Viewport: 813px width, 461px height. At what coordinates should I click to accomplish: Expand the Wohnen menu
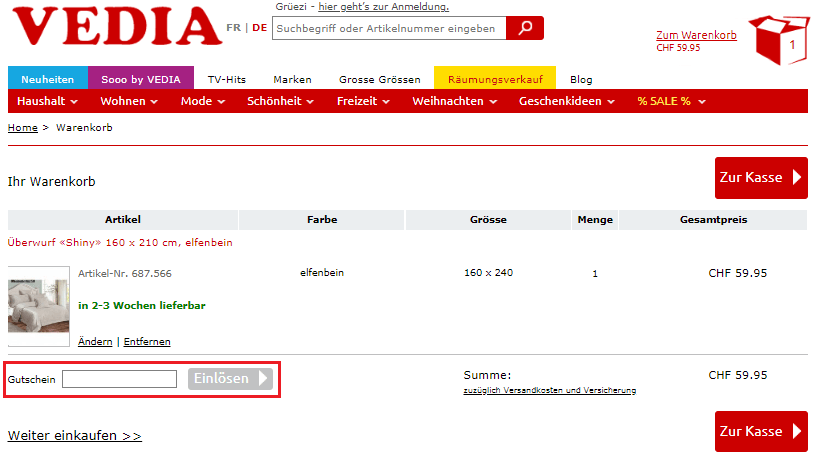point(129,101)
